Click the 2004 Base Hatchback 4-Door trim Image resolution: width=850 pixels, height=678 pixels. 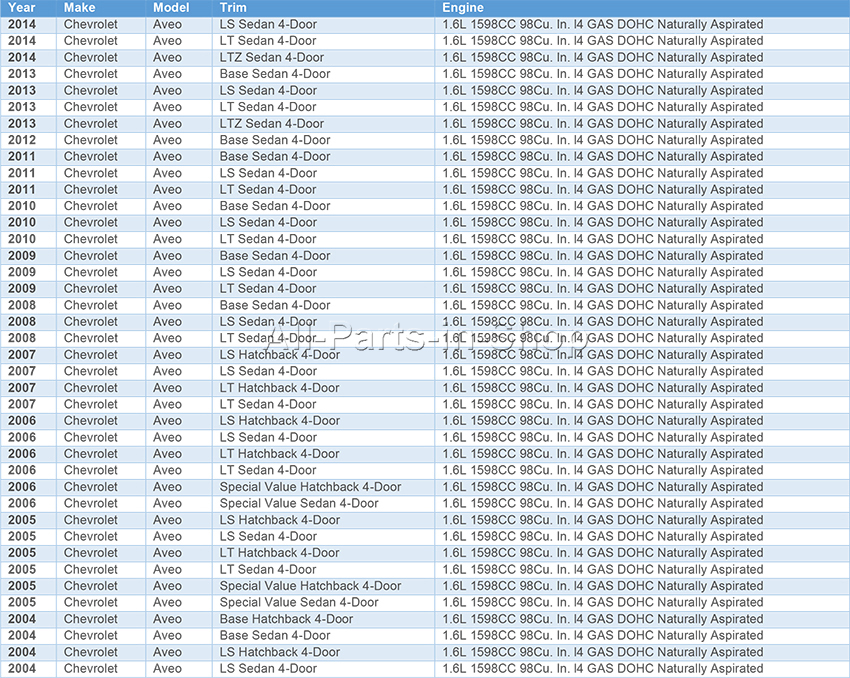point(286,619)
